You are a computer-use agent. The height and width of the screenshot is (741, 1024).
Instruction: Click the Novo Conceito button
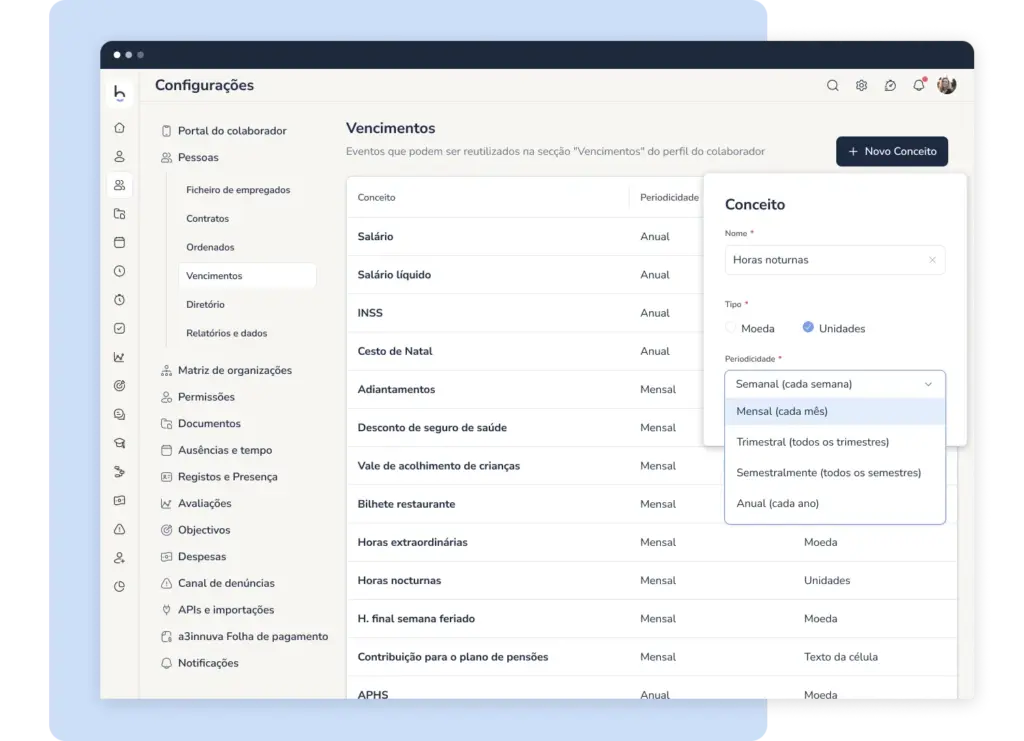pyautogui.click(x=891, y=151)
